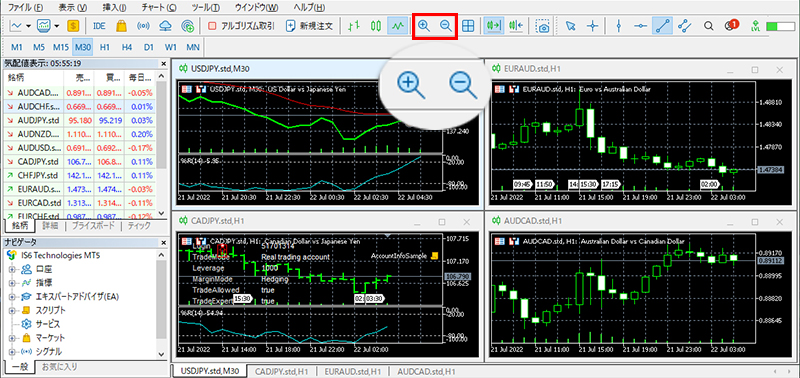Expand the 口座 accounts tree node

11,269
